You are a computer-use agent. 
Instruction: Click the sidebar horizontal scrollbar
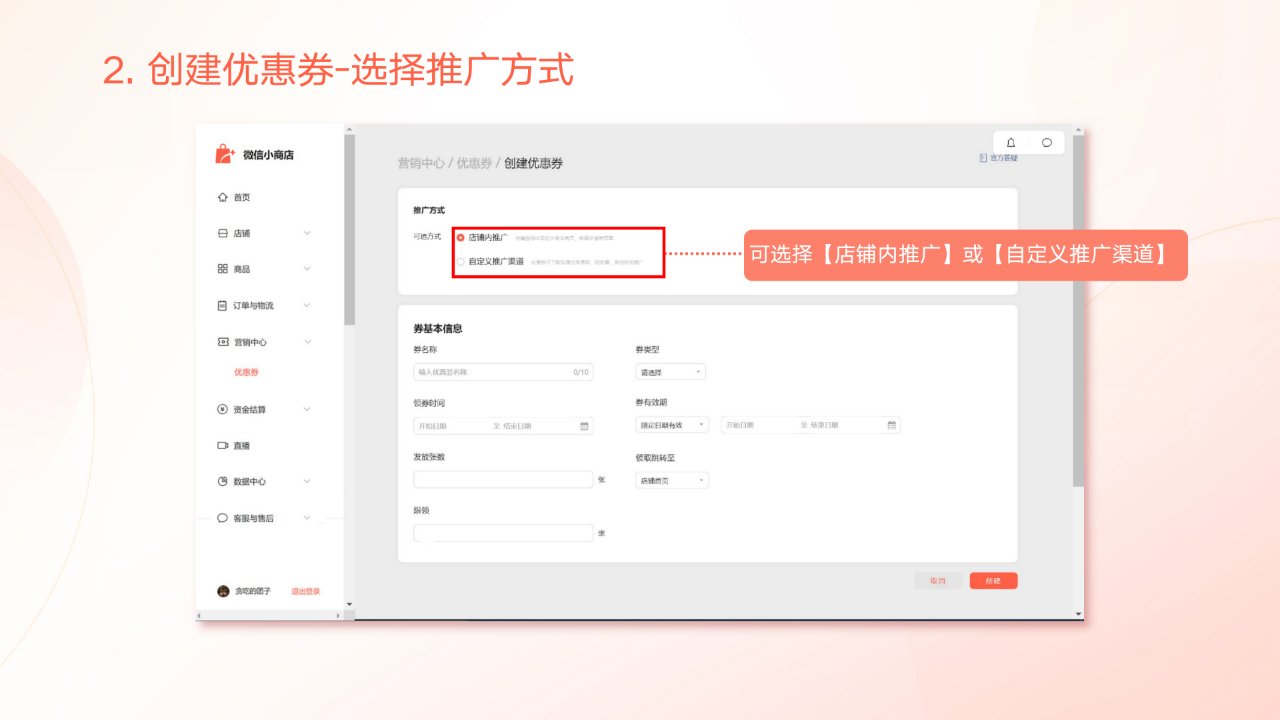pos(267,615)
